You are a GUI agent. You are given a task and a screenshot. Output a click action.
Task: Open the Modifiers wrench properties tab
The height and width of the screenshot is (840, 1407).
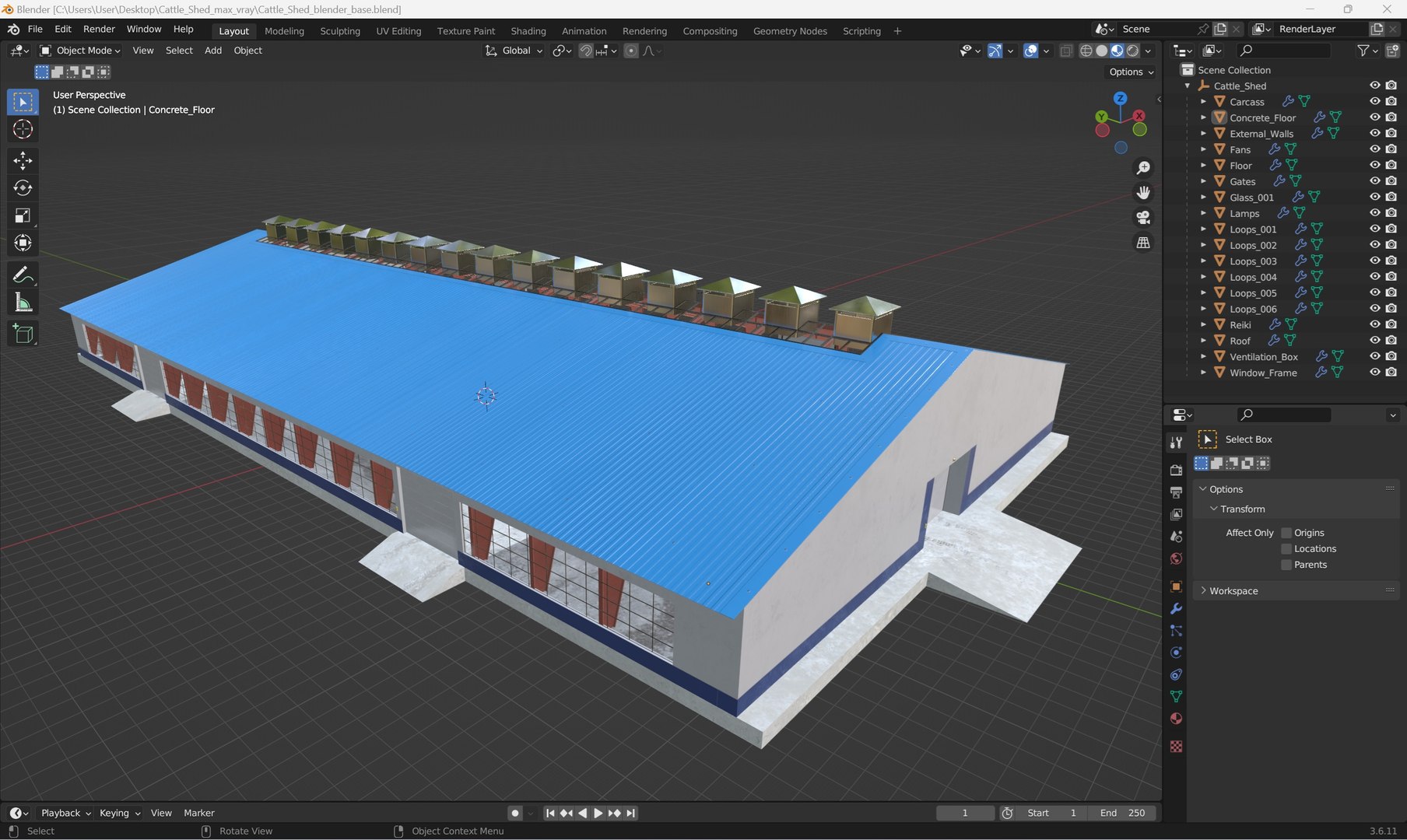pyautogui.click(x=1176, y=608)
